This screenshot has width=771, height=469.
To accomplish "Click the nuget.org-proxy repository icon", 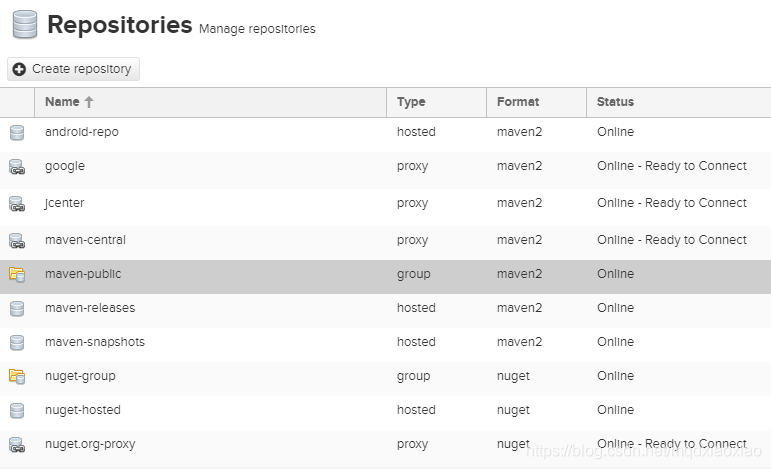I will tap(17, 445).
